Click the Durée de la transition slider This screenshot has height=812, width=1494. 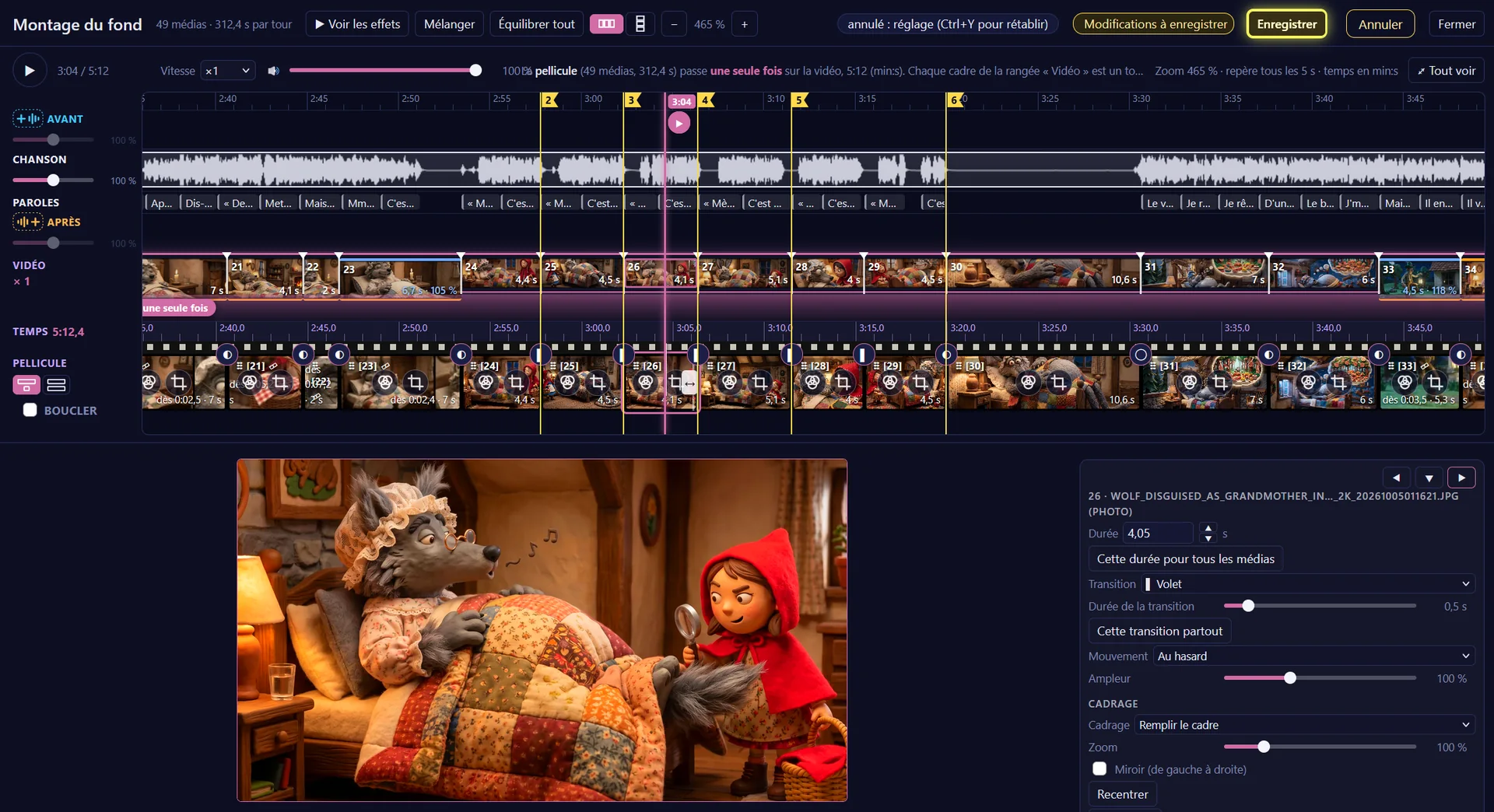click(x=1320, y=606)
